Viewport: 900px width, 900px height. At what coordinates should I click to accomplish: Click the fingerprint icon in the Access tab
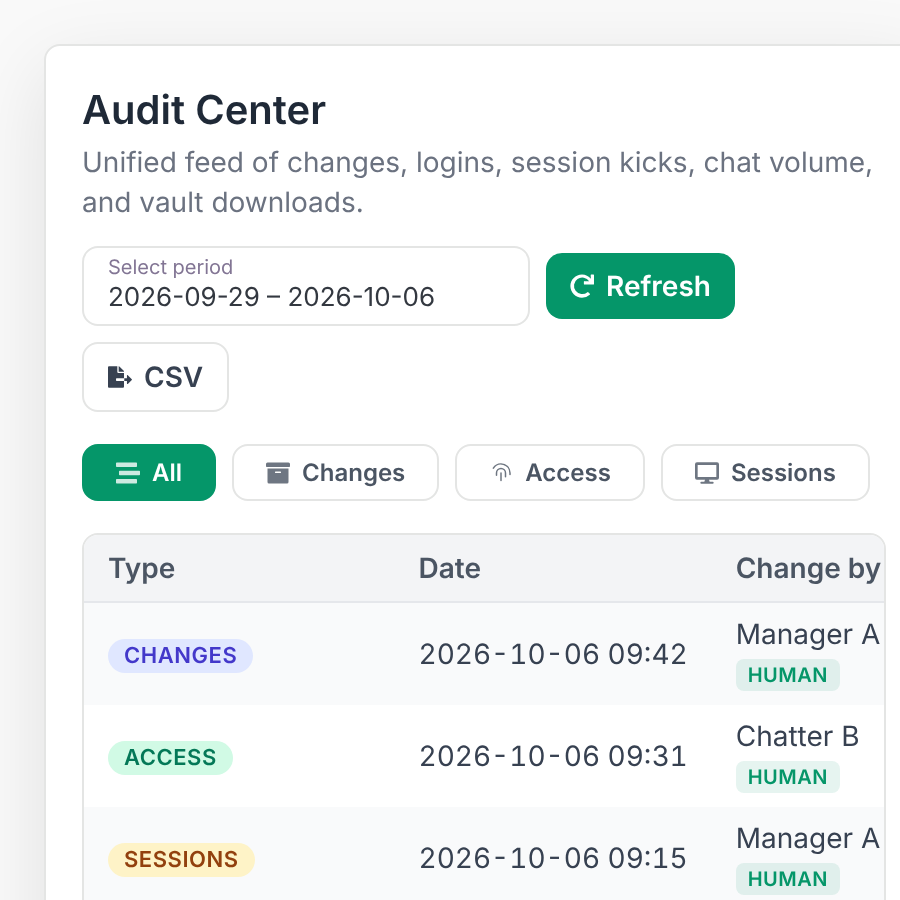click(502, 473)
